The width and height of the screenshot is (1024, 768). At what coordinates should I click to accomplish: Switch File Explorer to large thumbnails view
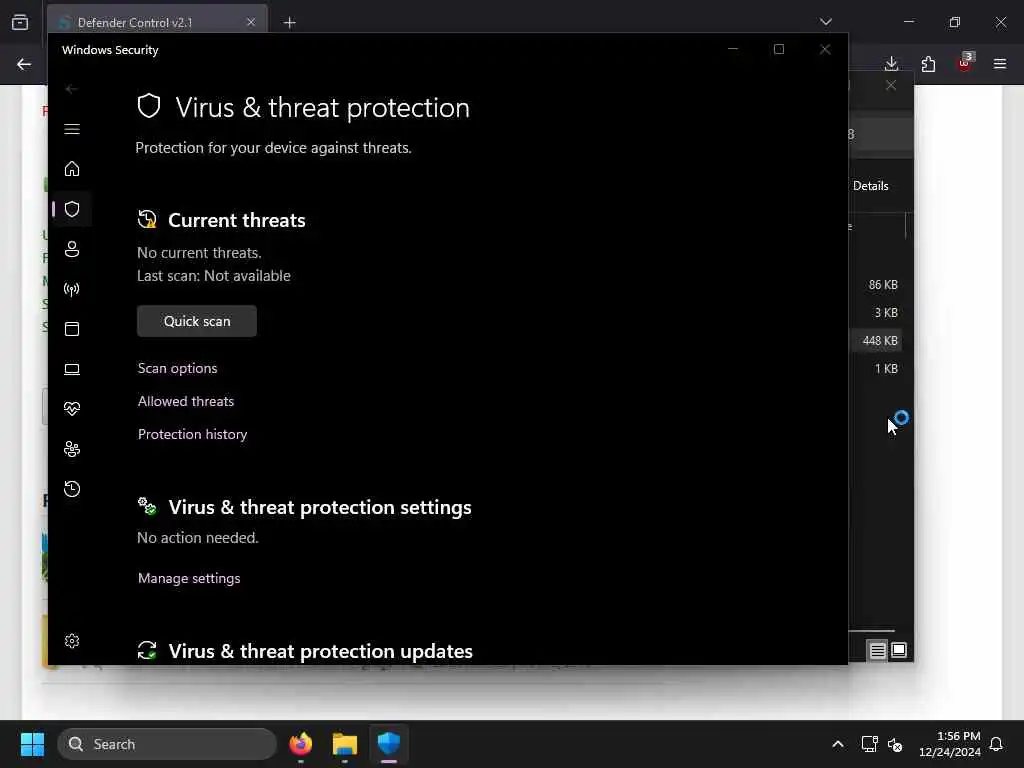tap(899, 650)
